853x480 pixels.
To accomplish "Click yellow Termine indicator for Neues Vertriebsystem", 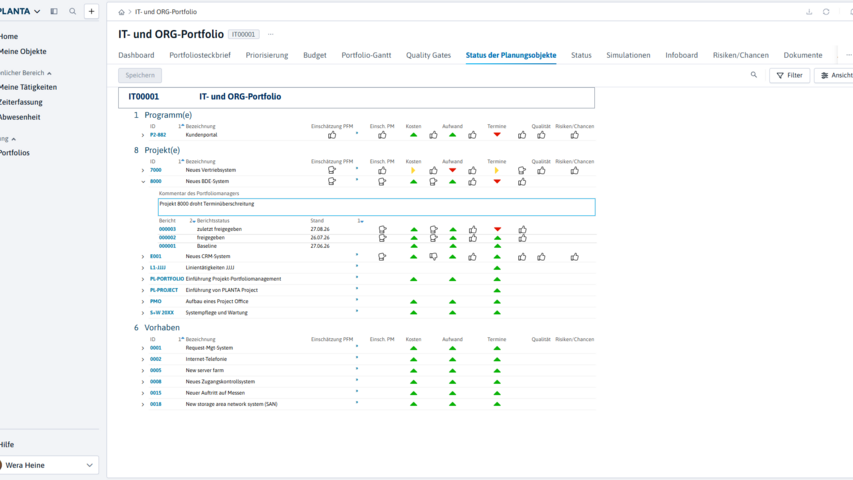I will pos(496,170).
